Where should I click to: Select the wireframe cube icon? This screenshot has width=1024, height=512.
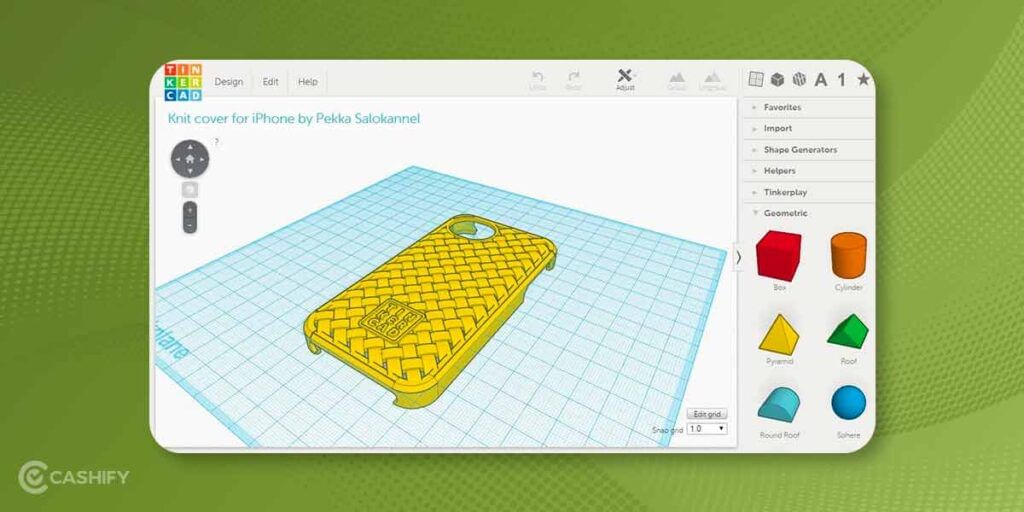[799, 80]
